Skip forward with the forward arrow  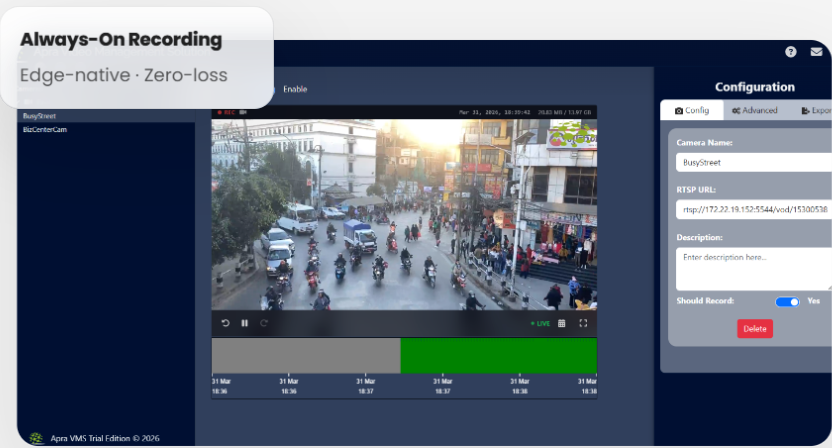(264, 323)
